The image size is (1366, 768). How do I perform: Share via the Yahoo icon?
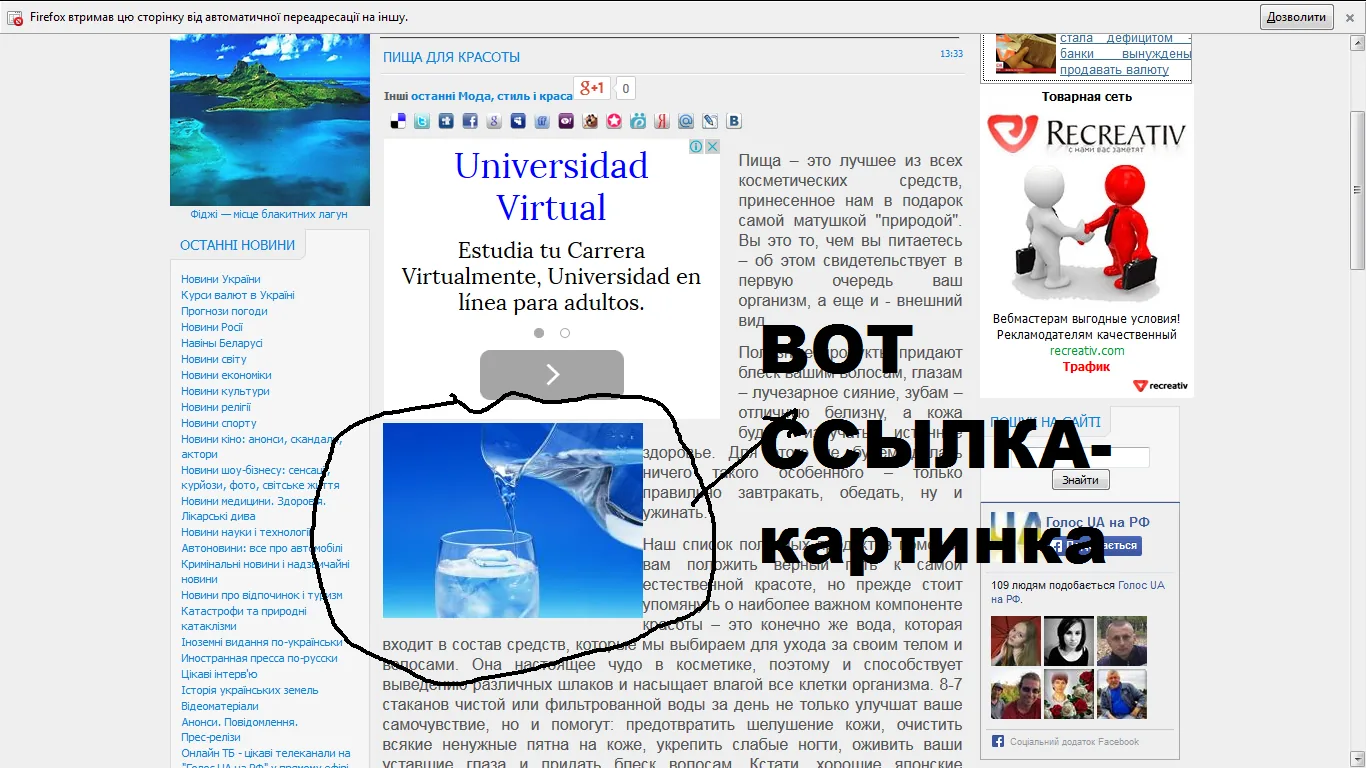point(566,121)
